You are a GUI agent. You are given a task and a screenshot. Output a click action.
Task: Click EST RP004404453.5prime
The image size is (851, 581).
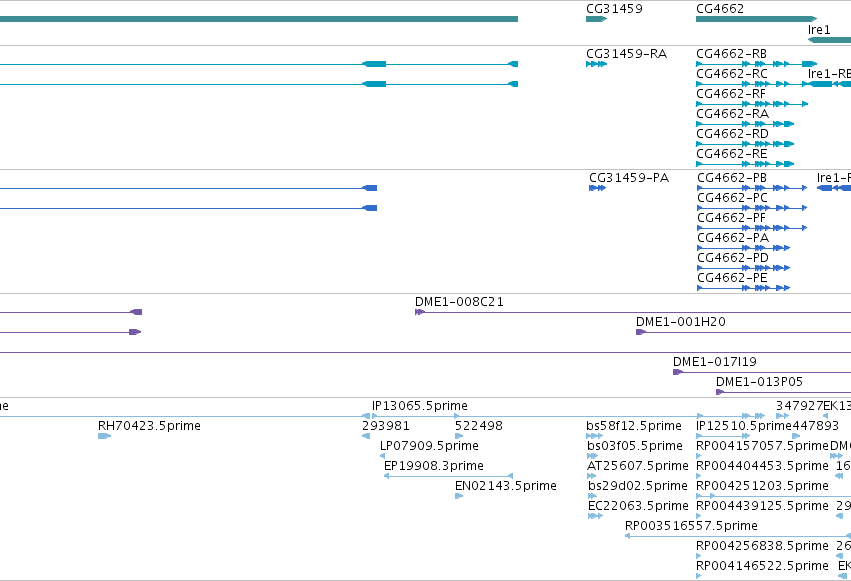pyautogui.click(x=763, y=467)
